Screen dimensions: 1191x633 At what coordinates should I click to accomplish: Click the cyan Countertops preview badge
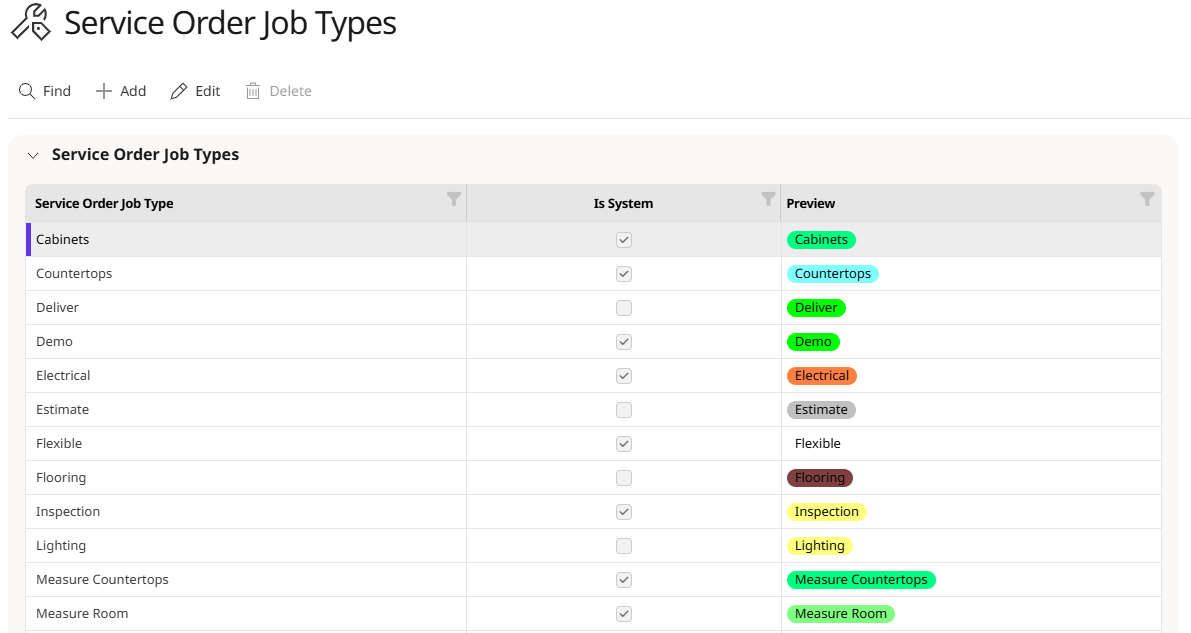point(832,274)
